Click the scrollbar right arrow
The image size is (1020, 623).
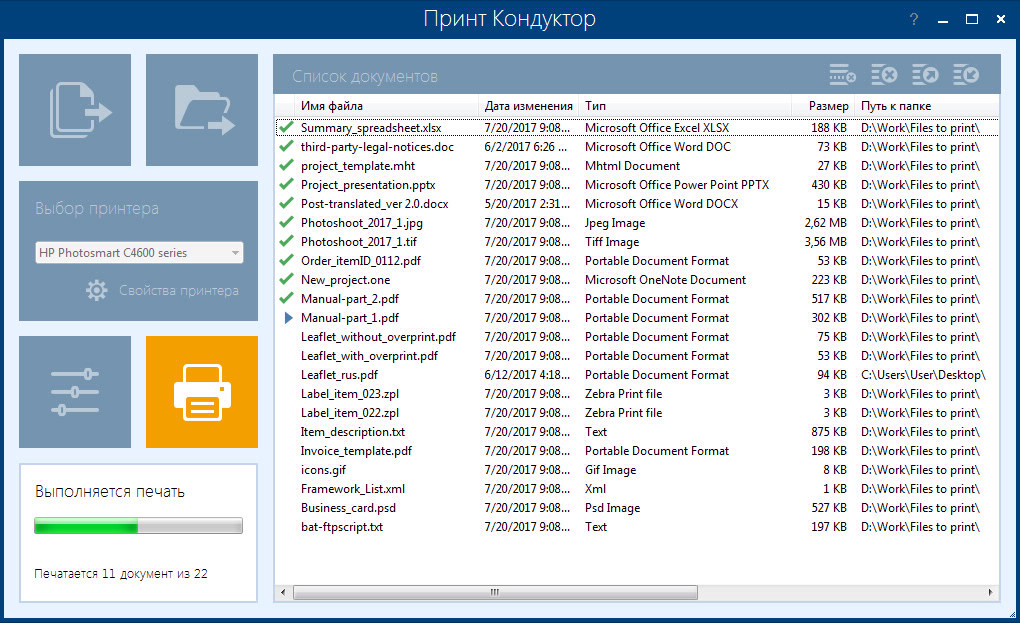pos(990,592)
